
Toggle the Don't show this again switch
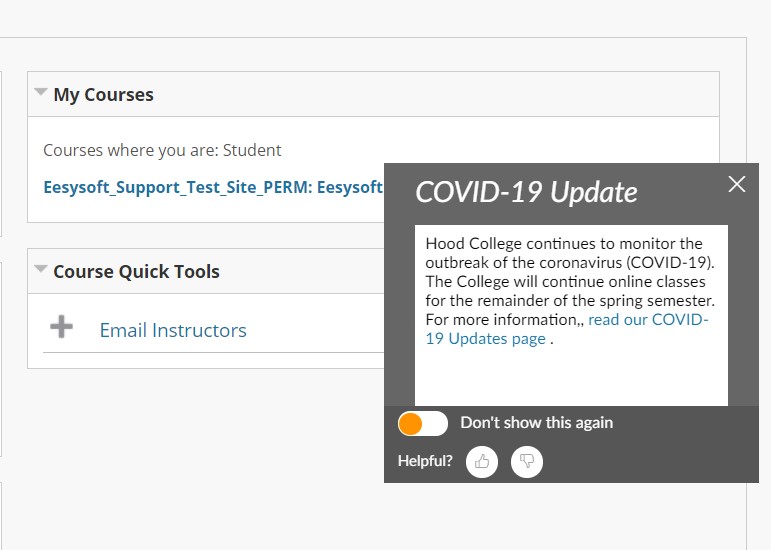tap(422, 423)
